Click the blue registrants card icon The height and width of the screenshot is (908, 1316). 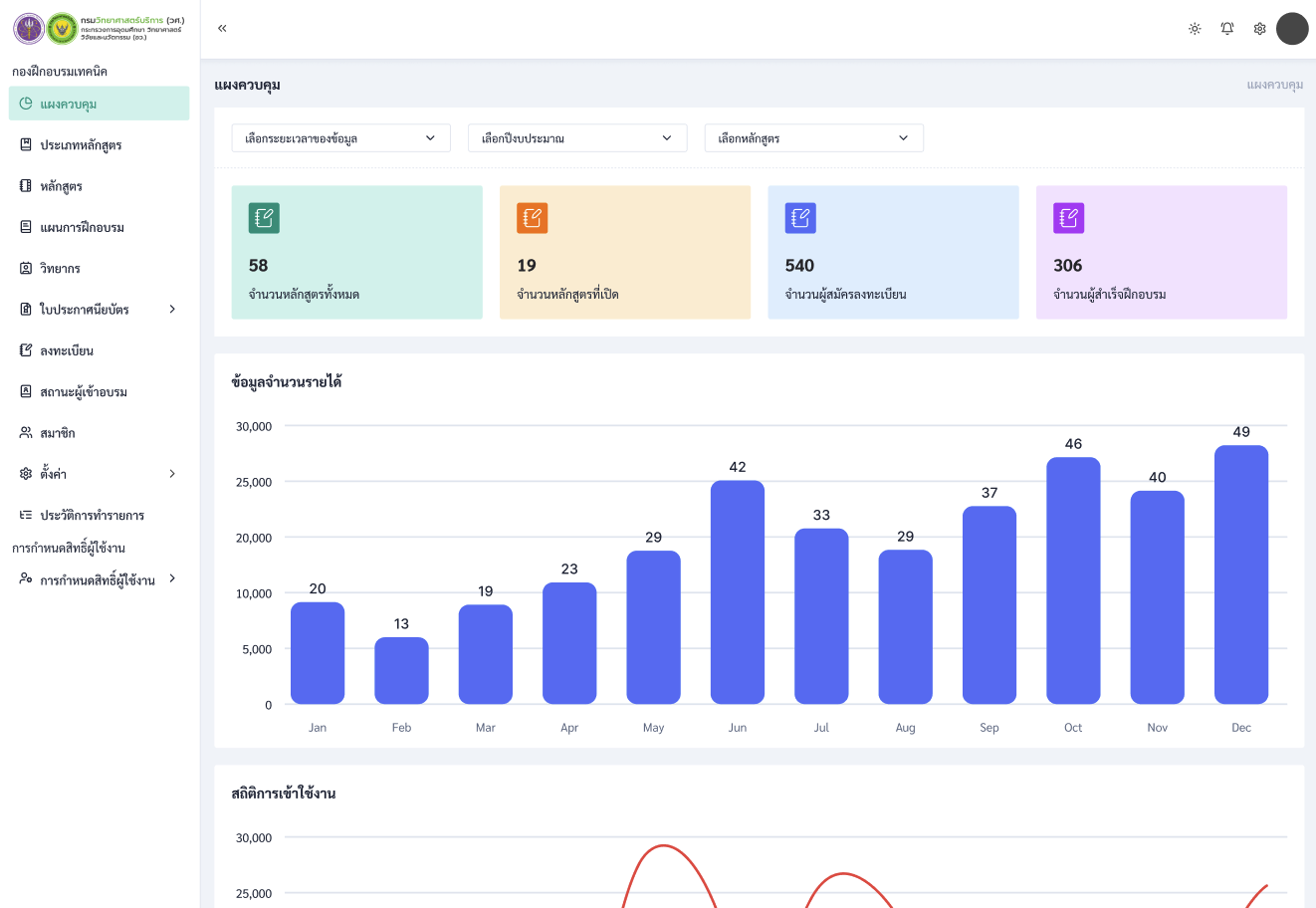(x=800, y=218)
